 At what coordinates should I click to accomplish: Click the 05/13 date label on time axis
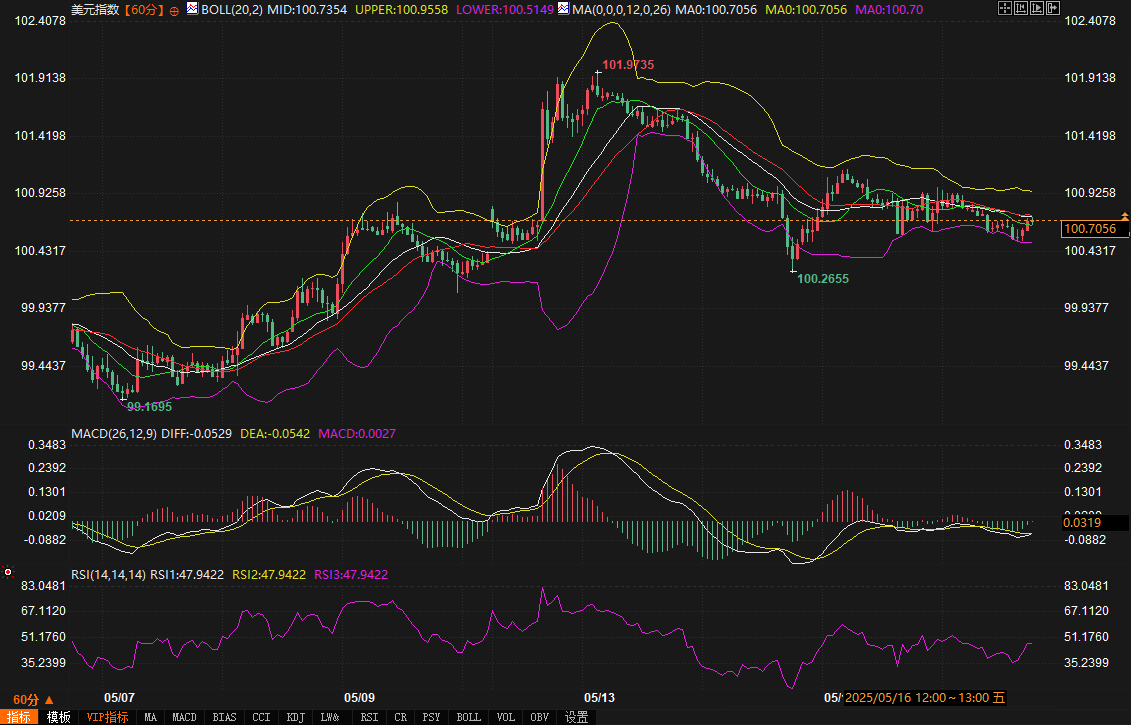[x=599, y=698]
